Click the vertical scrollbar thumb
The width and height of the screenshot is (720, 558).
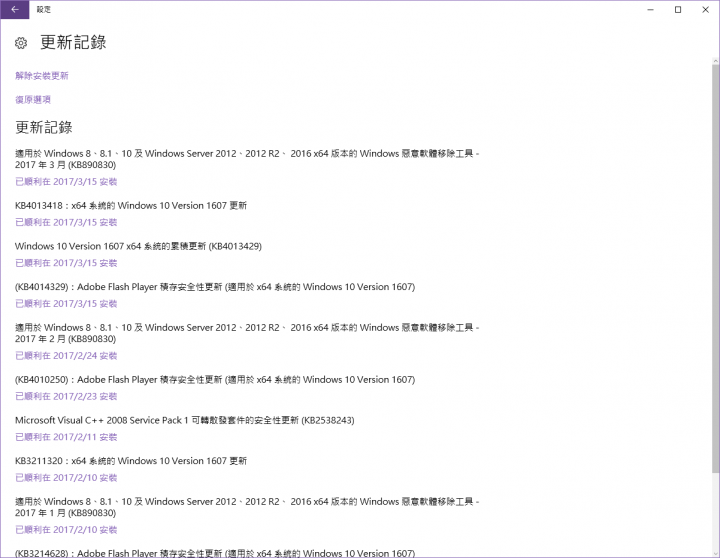715,268
